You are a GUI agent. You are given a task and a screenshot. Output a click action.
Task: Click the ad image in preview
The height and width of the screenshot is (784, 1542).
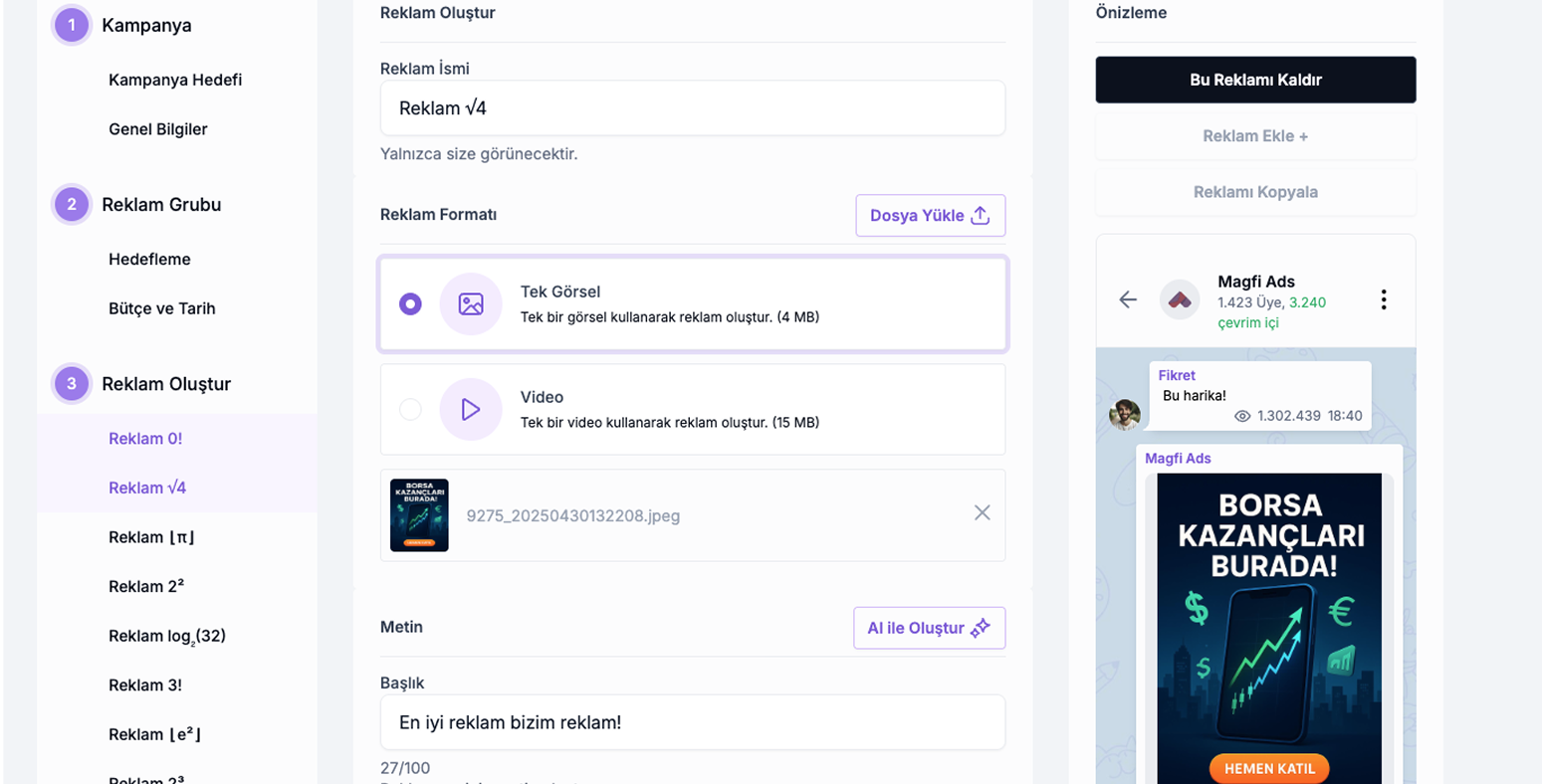point(1269,628)
